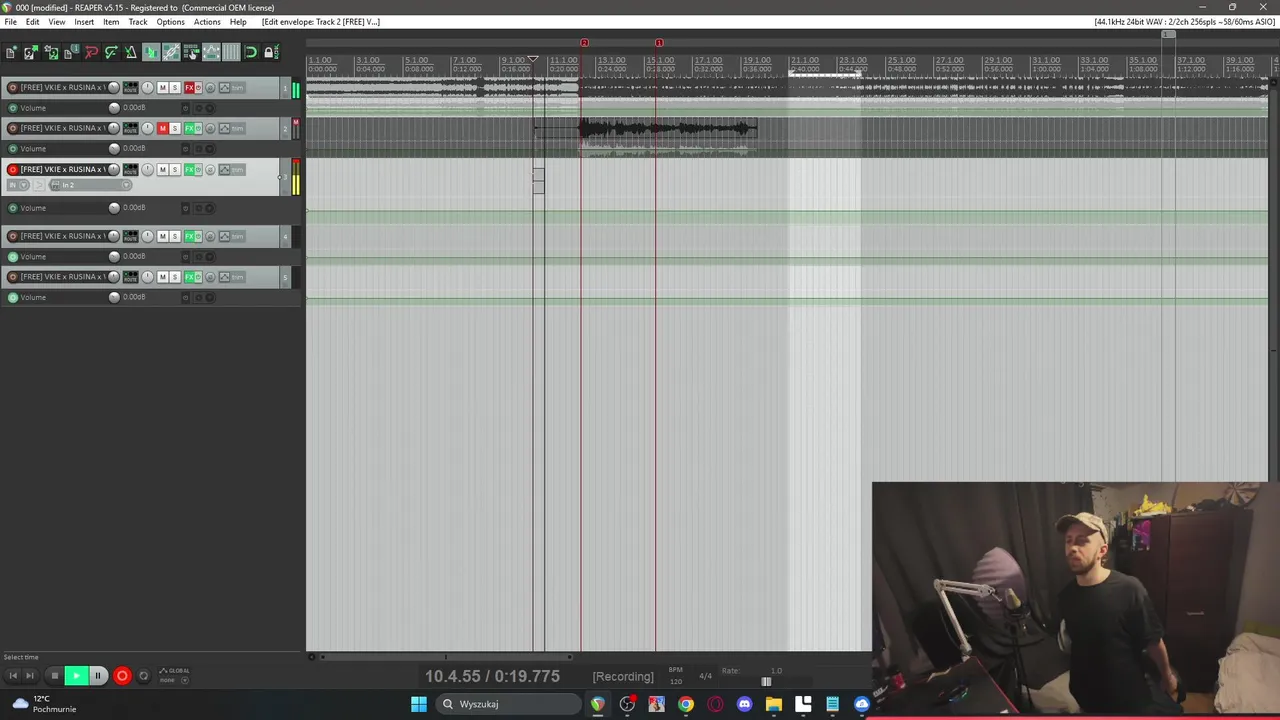Toggle phase invert on track 4
Image resolution: width=1280 pixels, height=720 pixels.
click(210, 236)
